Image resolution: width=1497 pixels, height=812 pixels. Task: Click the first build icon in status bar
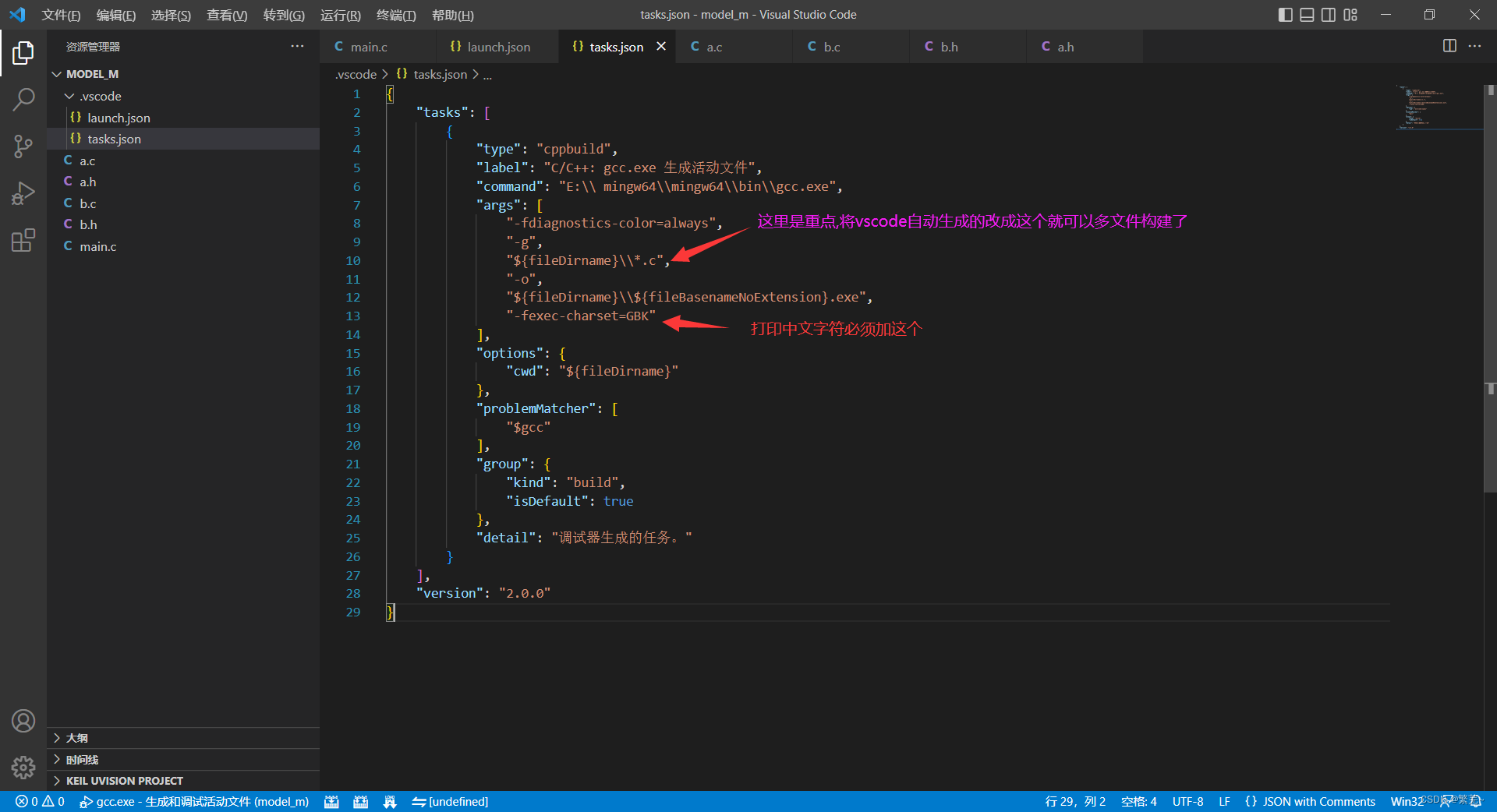pyautogui.click(x=331, y=801)
